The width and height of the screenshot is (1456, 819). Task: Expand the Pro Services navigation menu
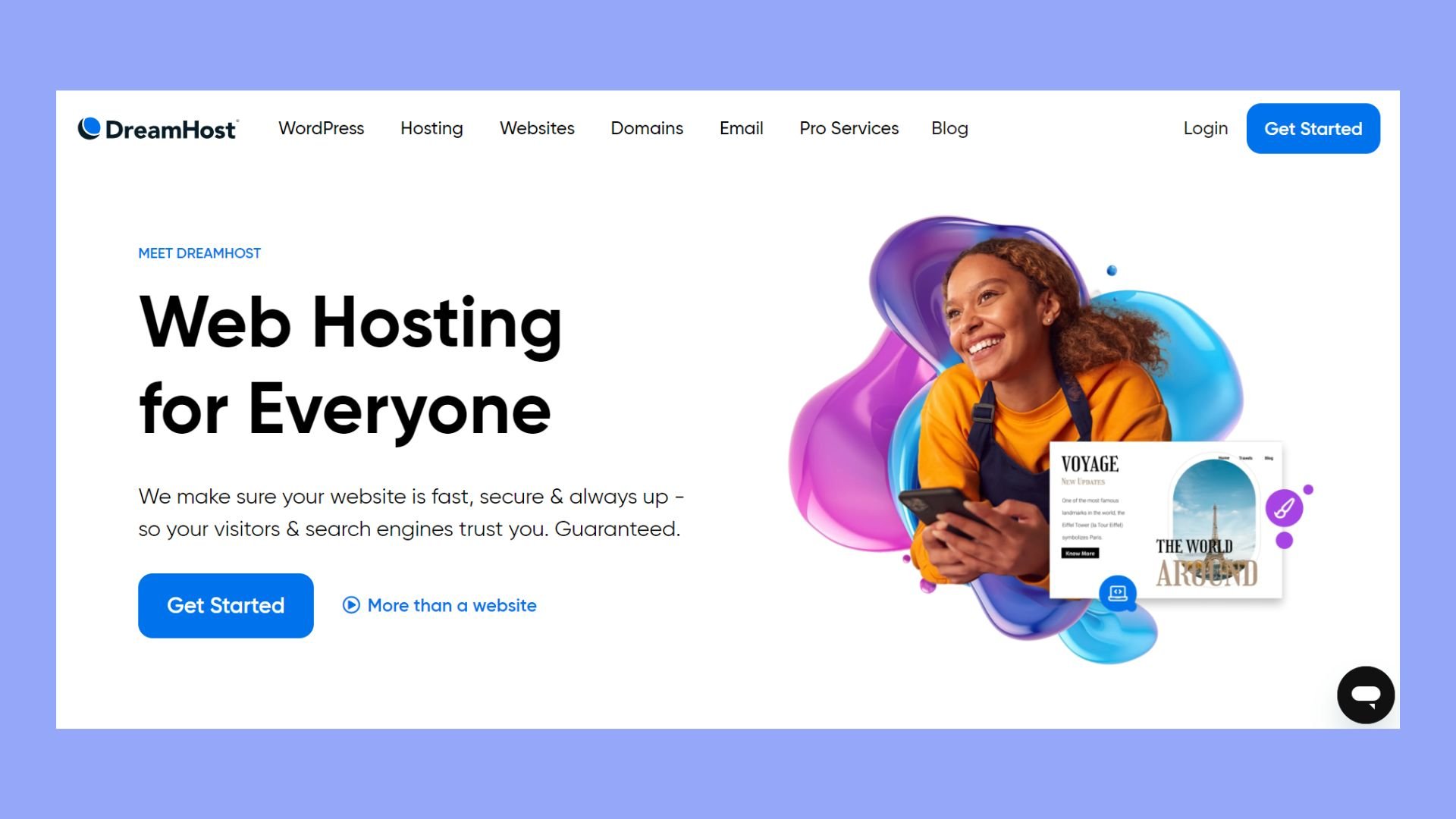click(848, 128)
